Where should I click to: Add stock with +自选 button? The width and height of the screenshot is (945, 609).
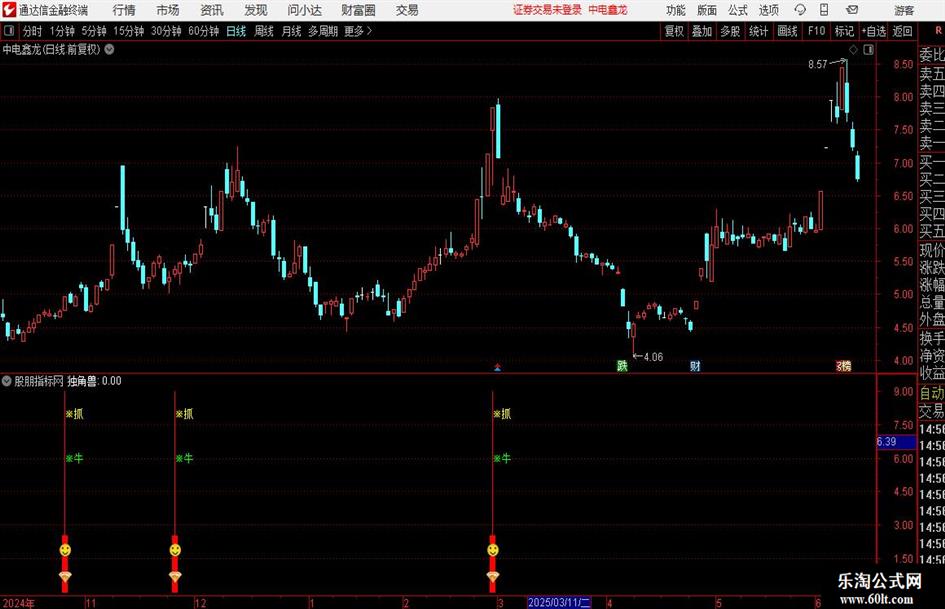tap(873, 31)
